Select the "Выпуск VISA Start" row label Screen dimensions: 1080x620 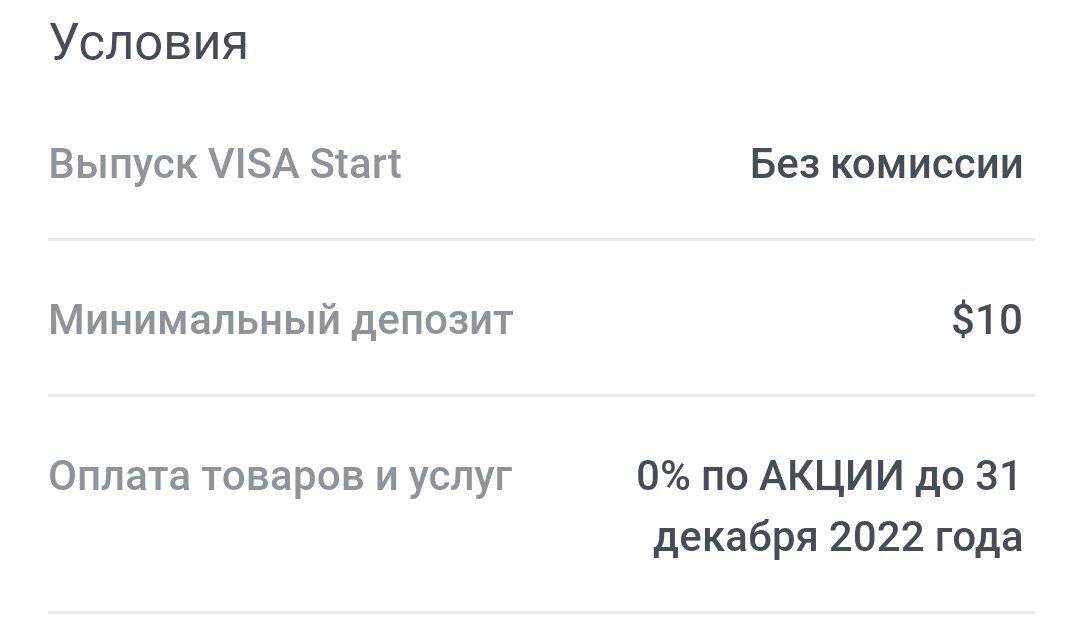pos(225,164)
